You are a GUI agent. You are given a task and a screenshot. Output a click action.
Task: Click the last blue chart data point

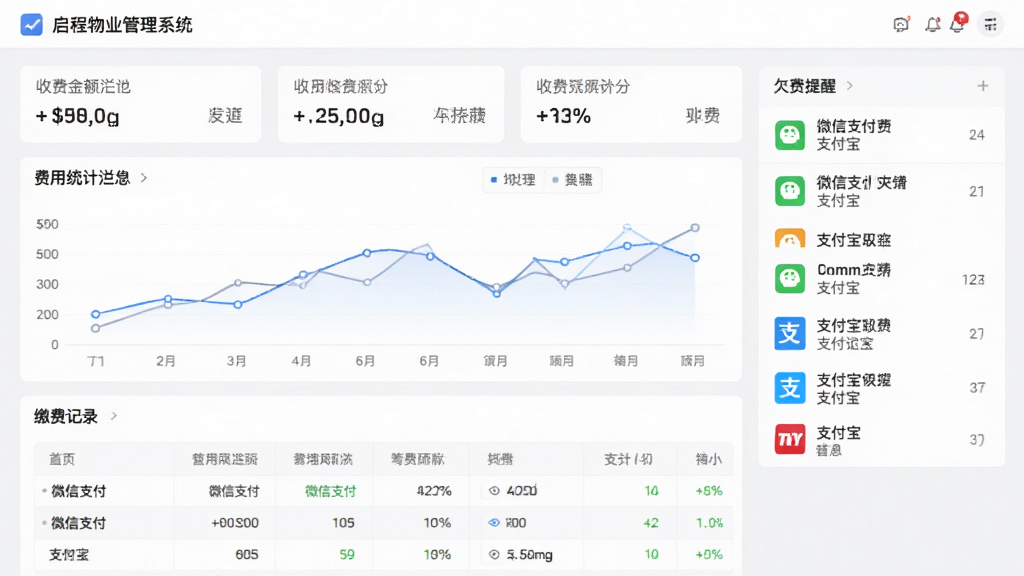tap(695, 258)
